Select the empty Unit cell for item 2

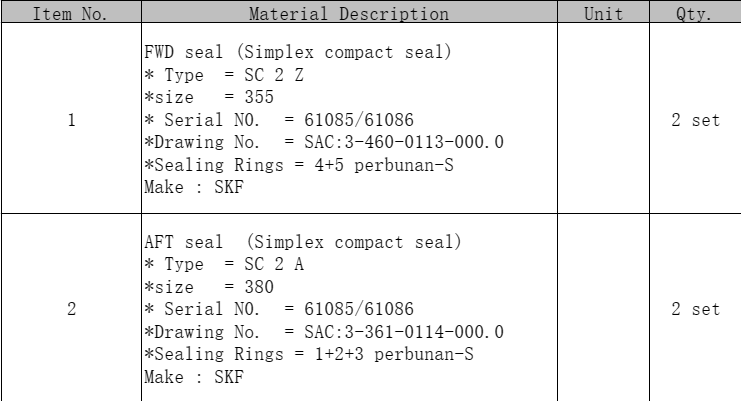click(603, 309)
